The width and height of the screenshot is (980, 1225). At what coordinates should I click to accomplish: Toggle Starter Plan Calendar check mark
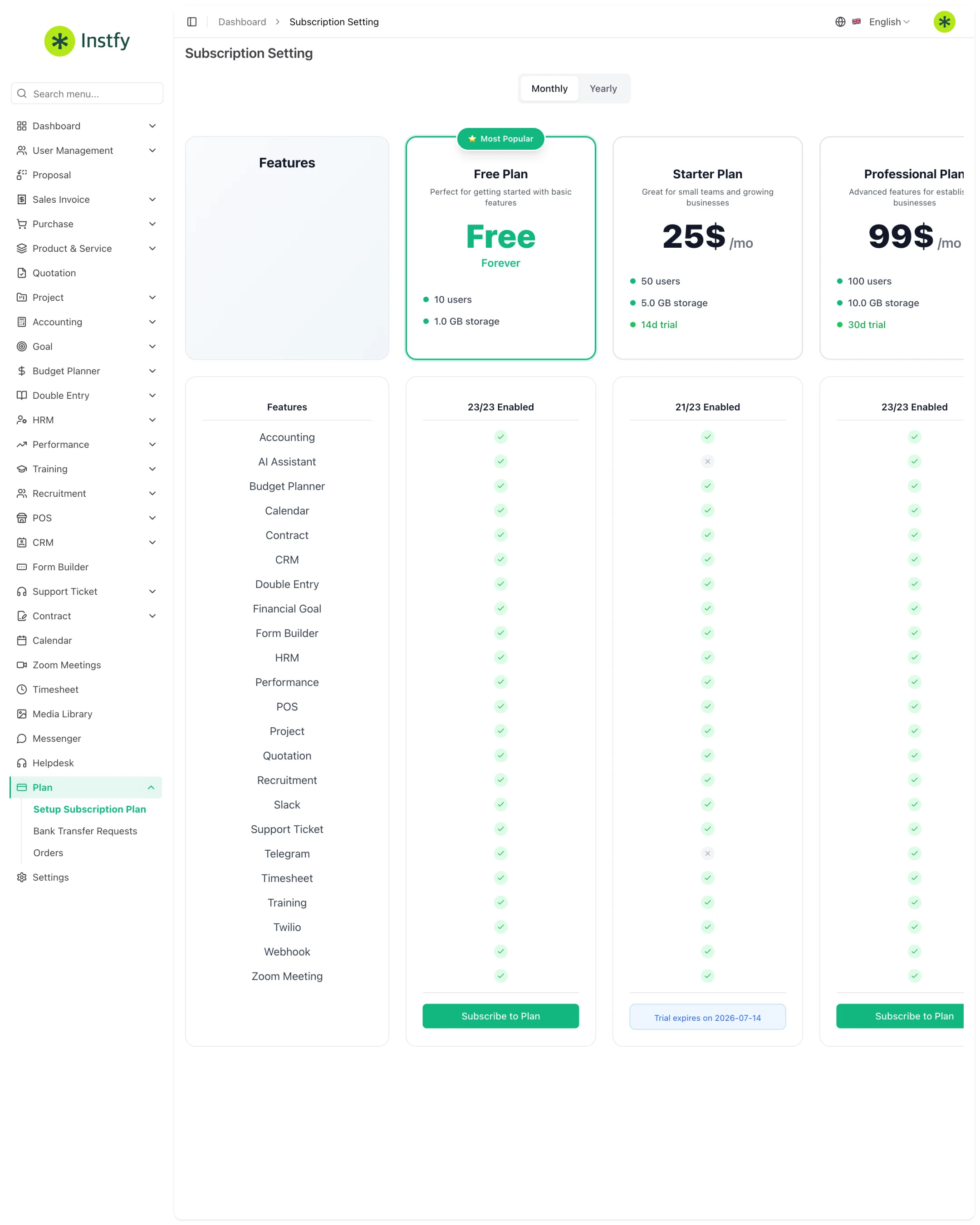click(707, 510)
